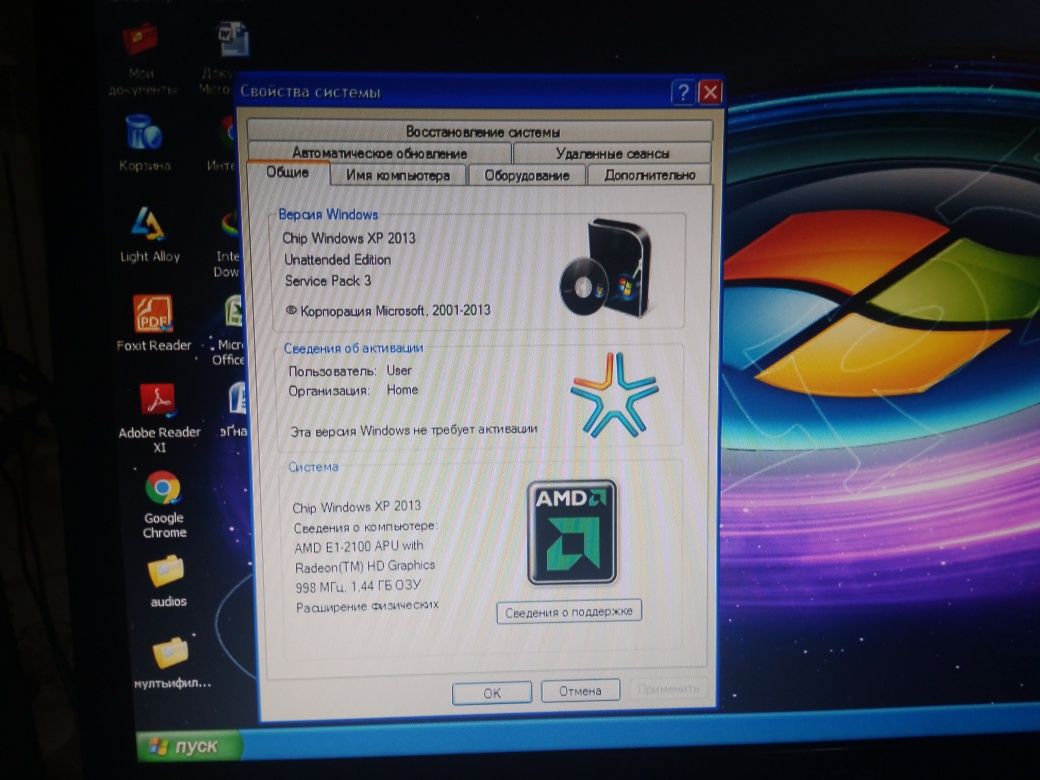1040x780 pixels.
Task: Select the Общие tab
Action: [x=287, y=172]
